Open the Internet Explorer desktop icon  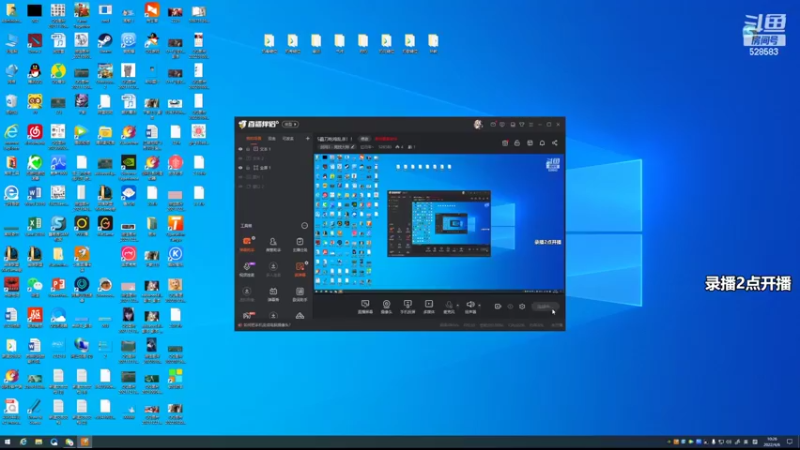[x=11, y=135]
